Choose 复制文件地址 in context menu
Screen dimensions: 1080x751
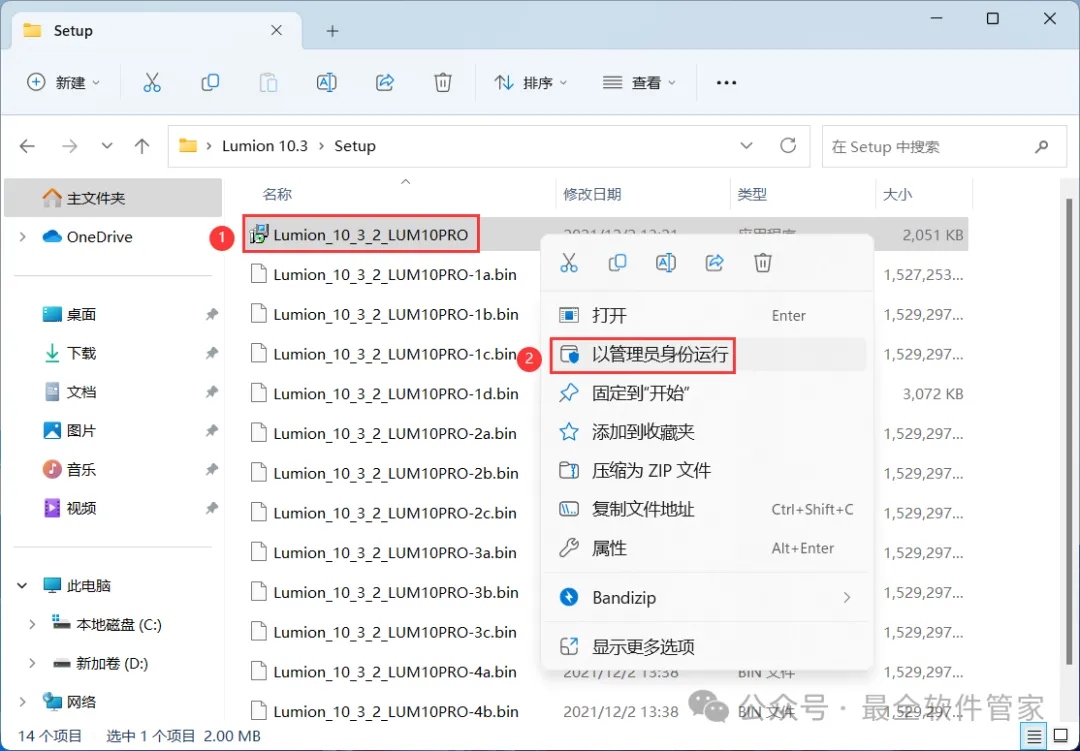[x=708, y=510]
